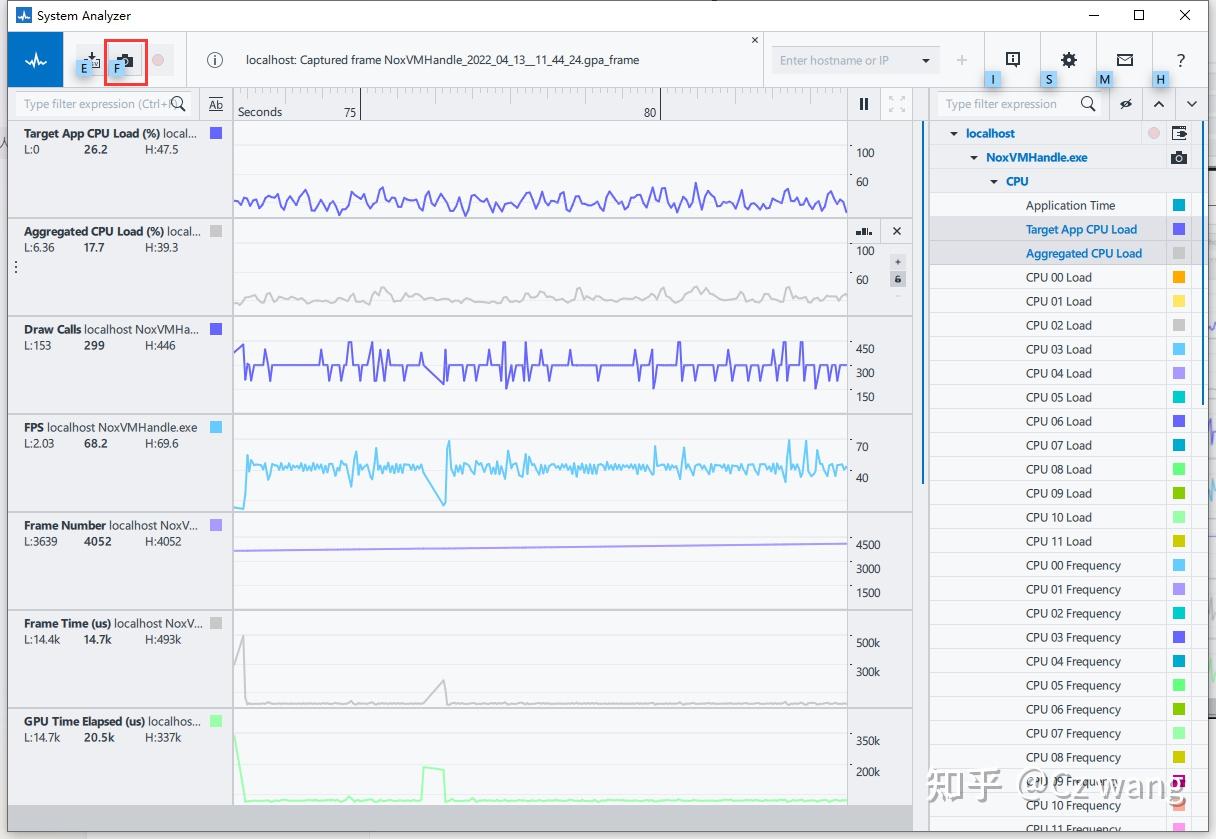Collapse the CPU metrics group
This screenshot has width=1216, height=839.
(994, 182)
